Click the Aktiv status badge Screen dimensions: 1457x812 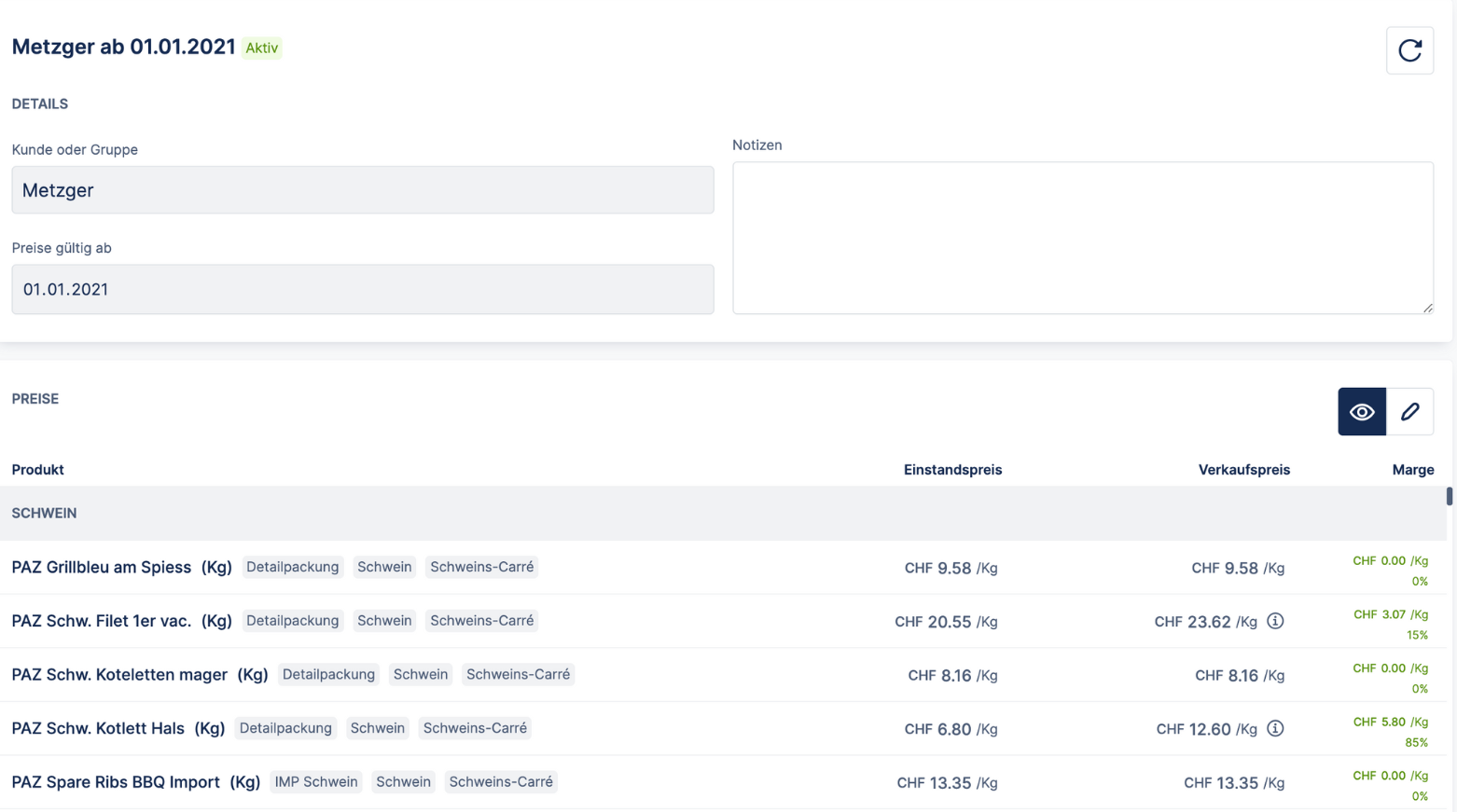[x=262, y=48]
